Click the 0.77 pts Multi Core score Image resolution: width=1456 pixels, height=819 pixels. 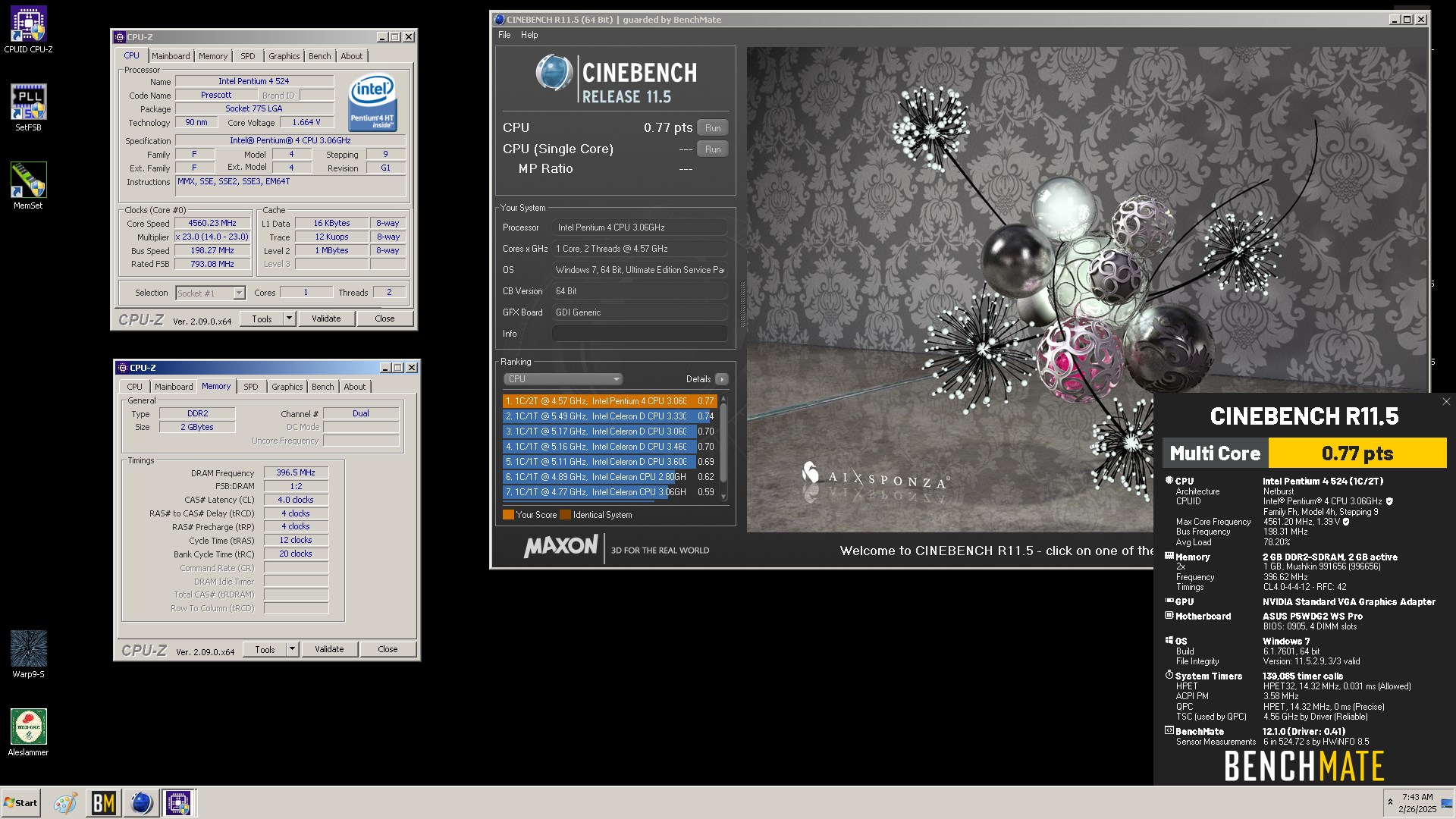tap(1357, 453)
